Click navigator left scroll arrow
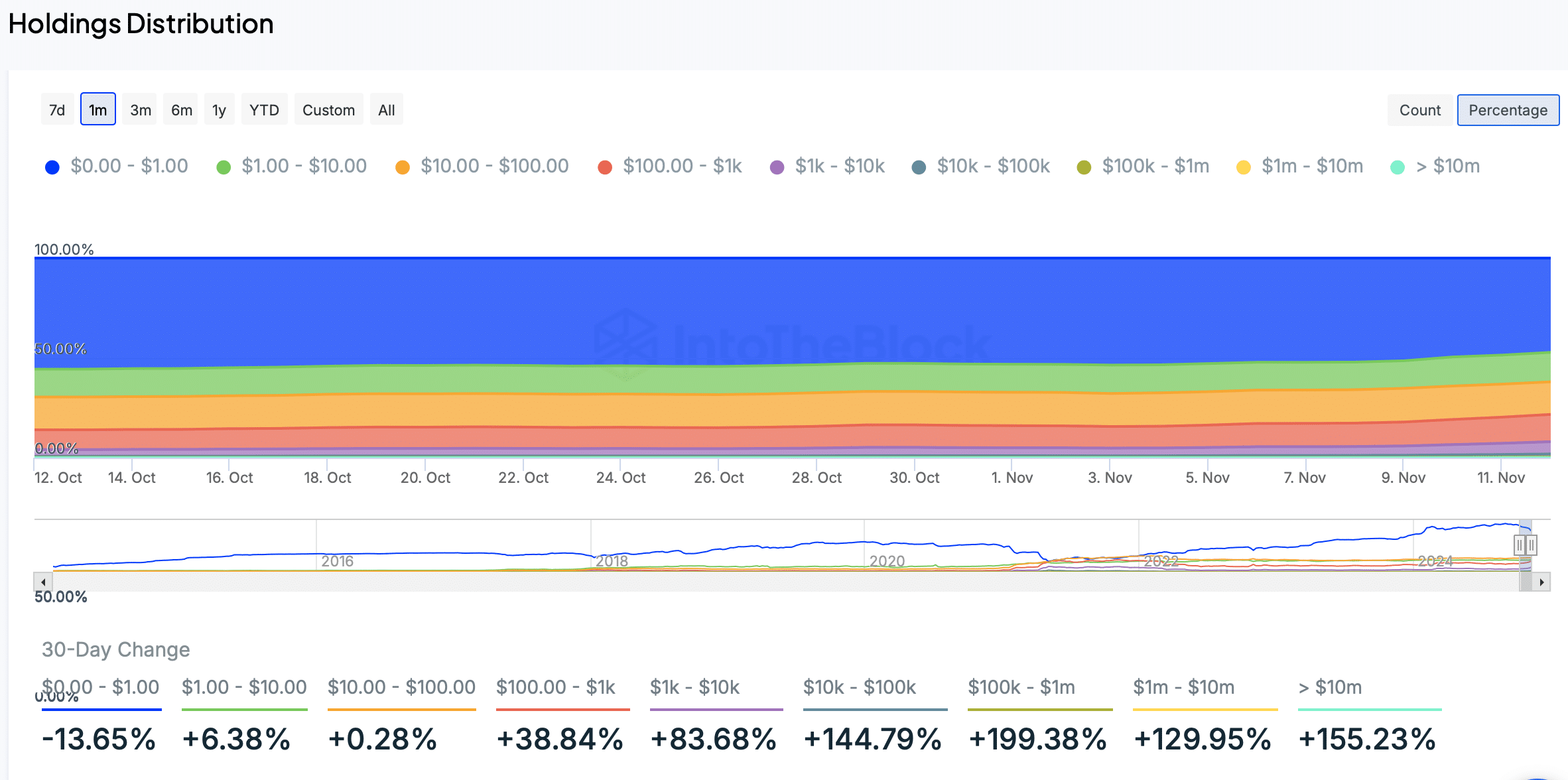Viewport: 1568px width, 780px height. pyautogui.click(x=43, y=582)
